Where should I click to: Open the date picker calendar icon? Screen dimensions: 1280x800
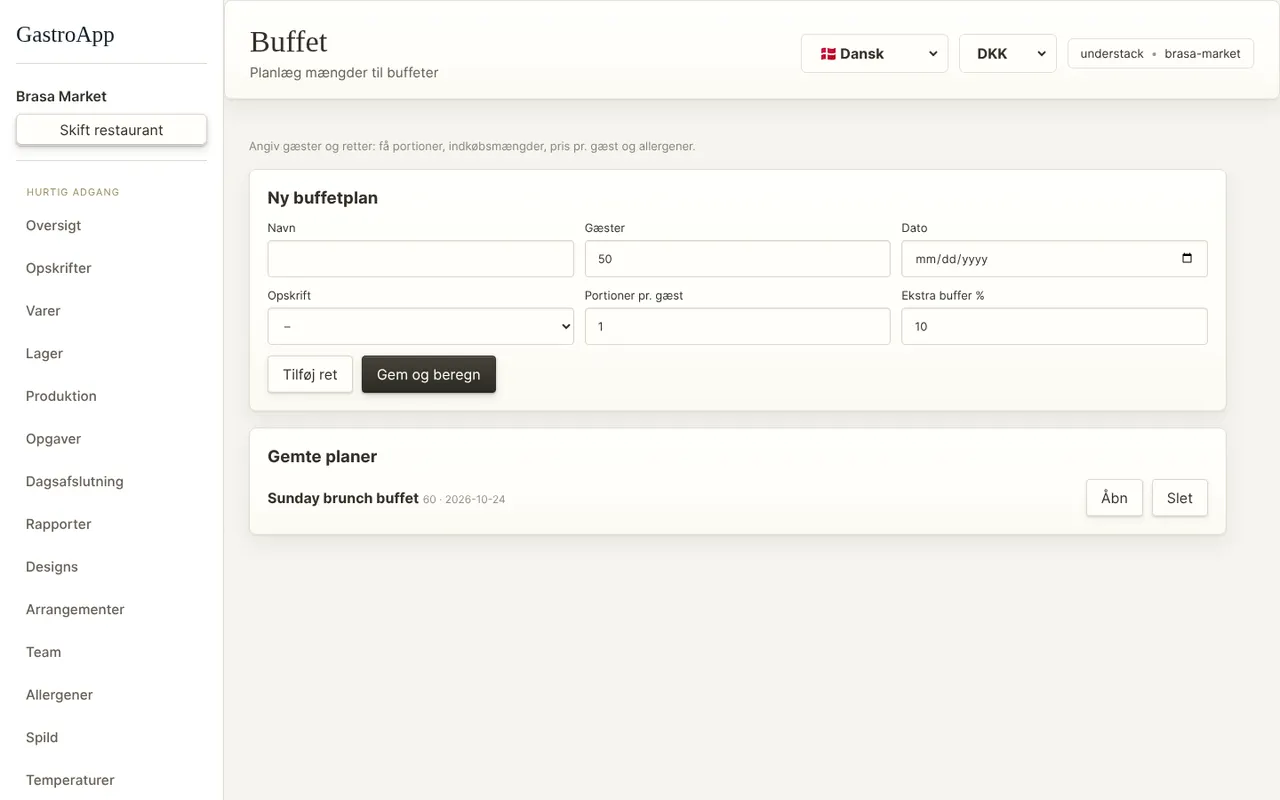pyautogui.click(x=1187, y=258)
